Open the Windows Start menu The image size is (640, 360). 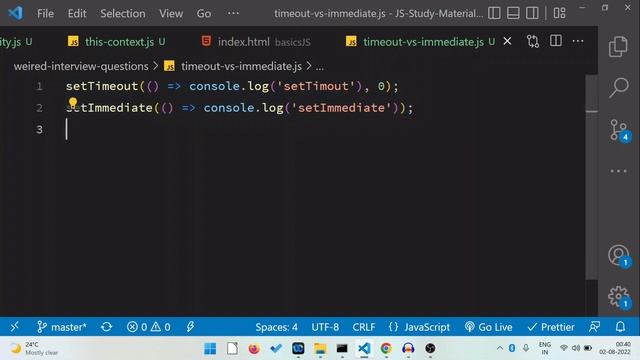(210, 349)
